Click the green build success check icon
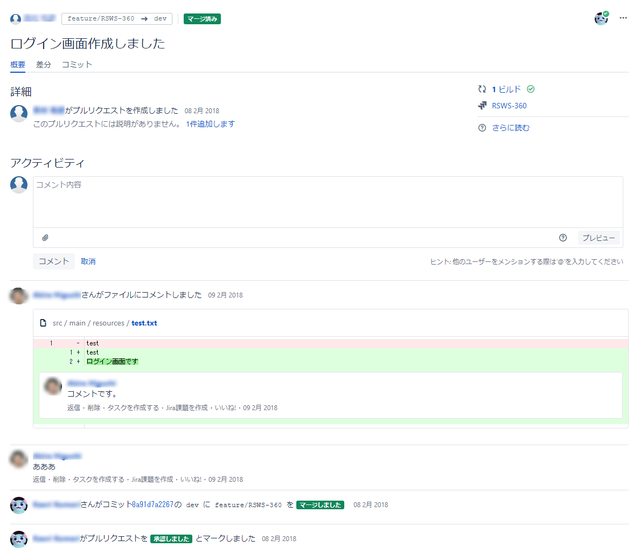 point(530,89)
